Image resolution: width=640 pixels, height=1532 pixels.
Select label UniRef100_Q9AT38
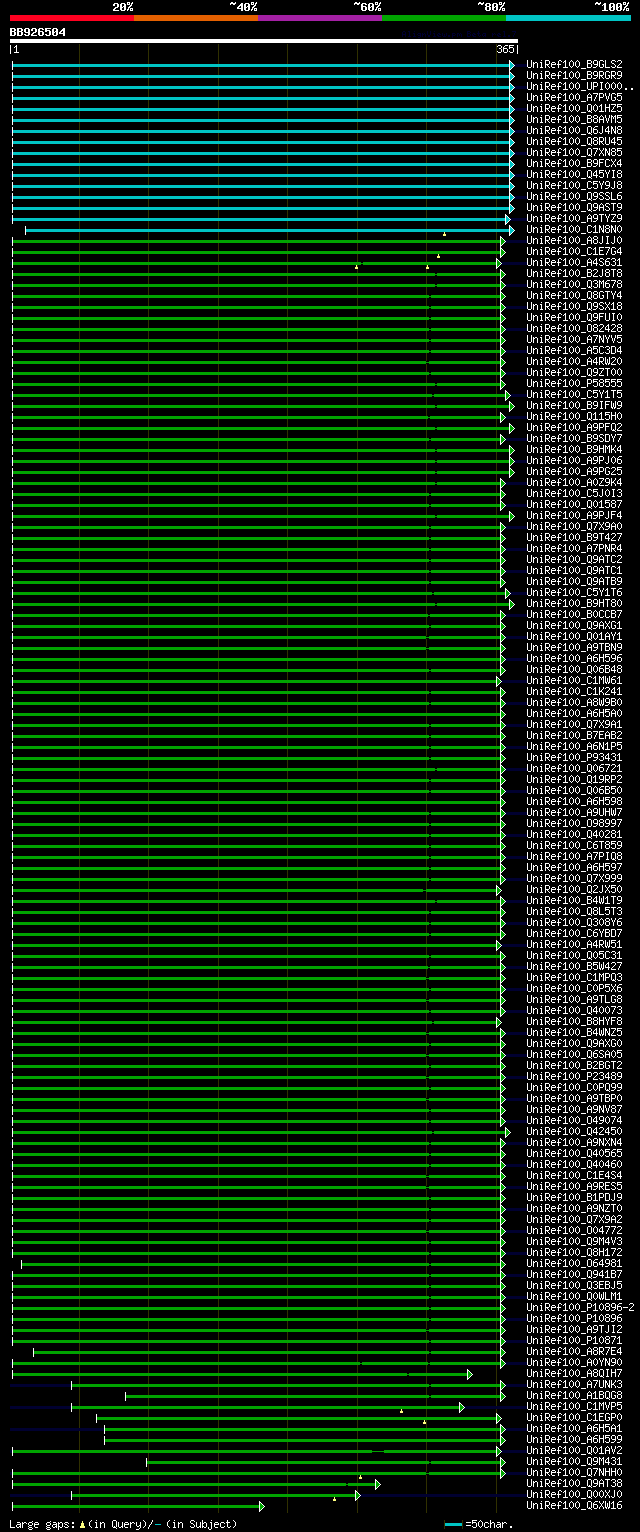(x=574, y=1483)
